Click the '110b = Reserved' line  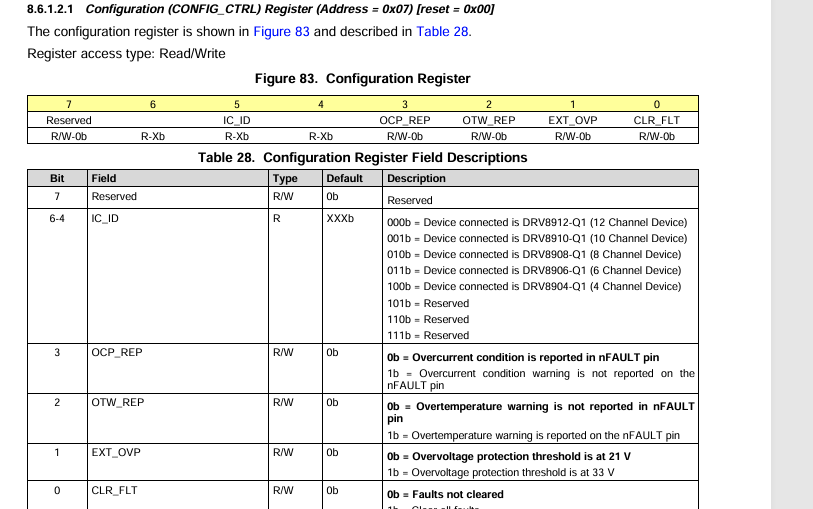[428, 319]
